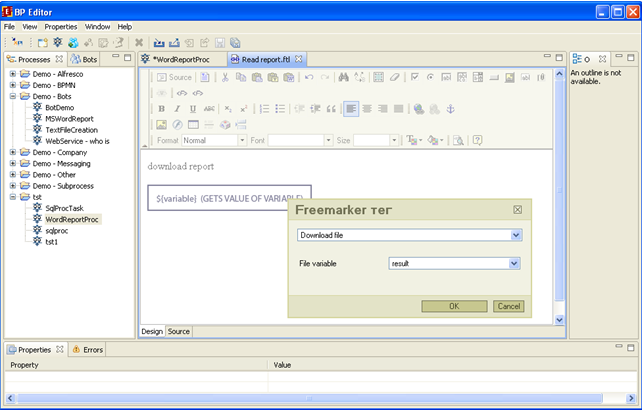Screen dimensions: 642x410
Task: Click Cancel in the Freemarker dialog
Action: click(x=509, y=306)
